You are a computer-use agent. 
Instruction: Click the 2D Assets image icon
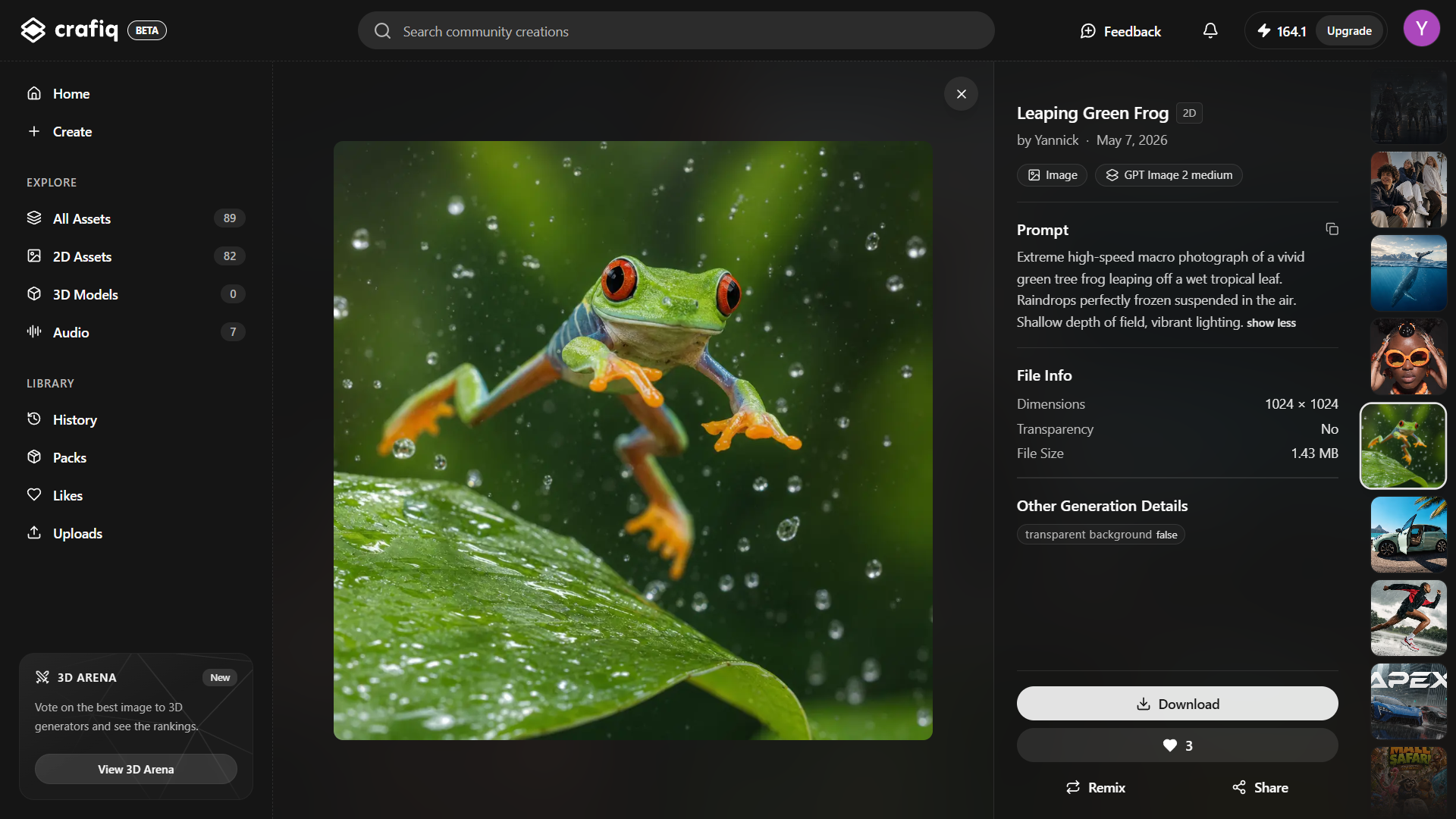click(34, 256)
